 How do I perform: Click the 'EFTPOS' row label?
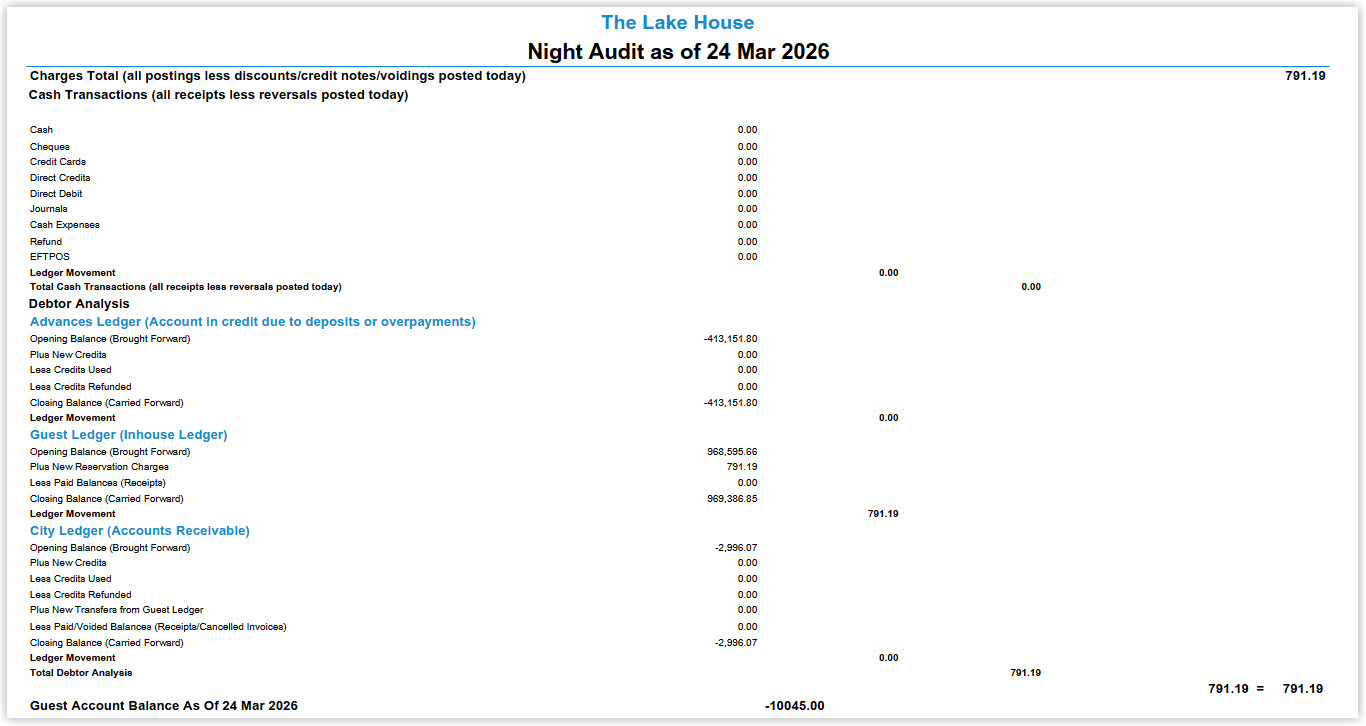(50, 257)
